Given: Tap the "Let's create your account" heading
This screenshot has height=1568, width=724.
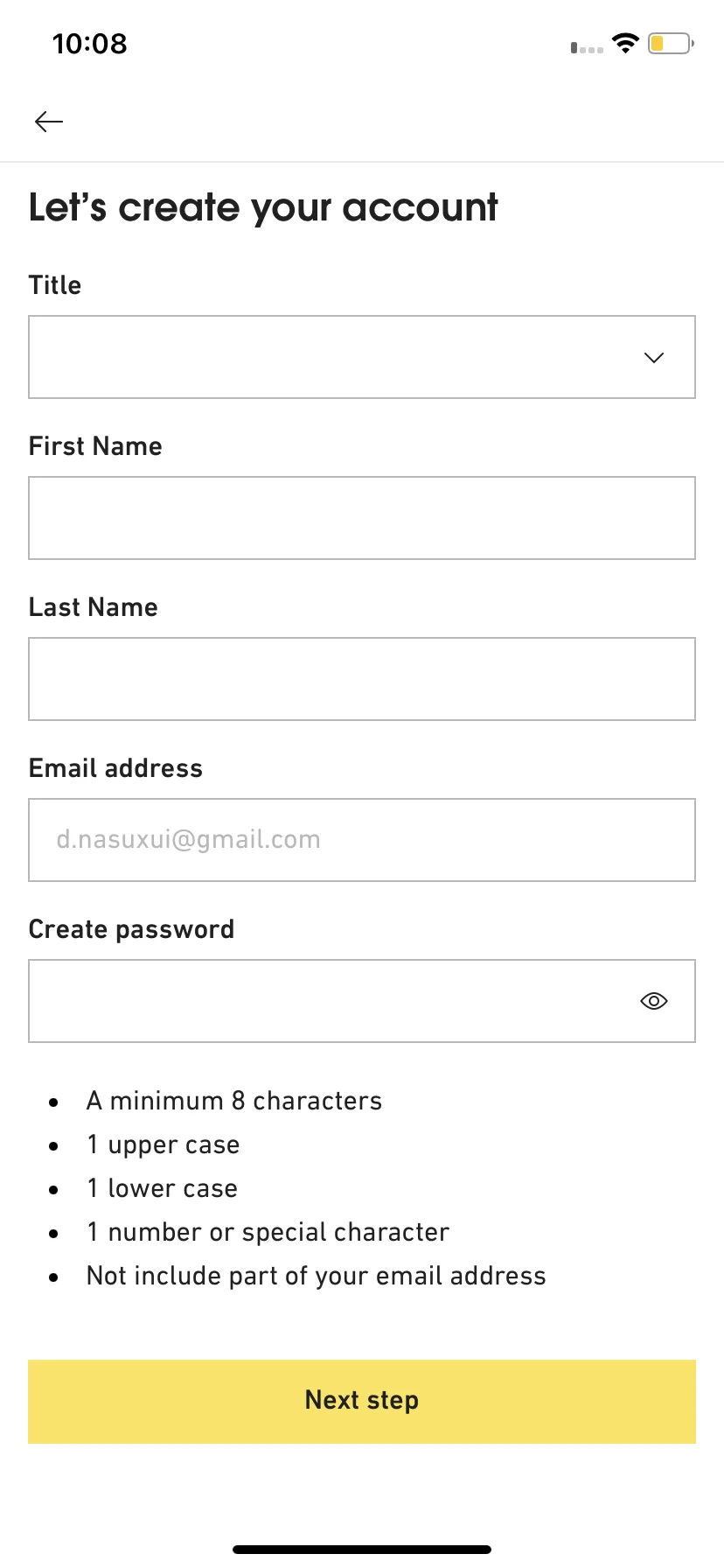Looking at the screenshot, I should tap(263, 208).
